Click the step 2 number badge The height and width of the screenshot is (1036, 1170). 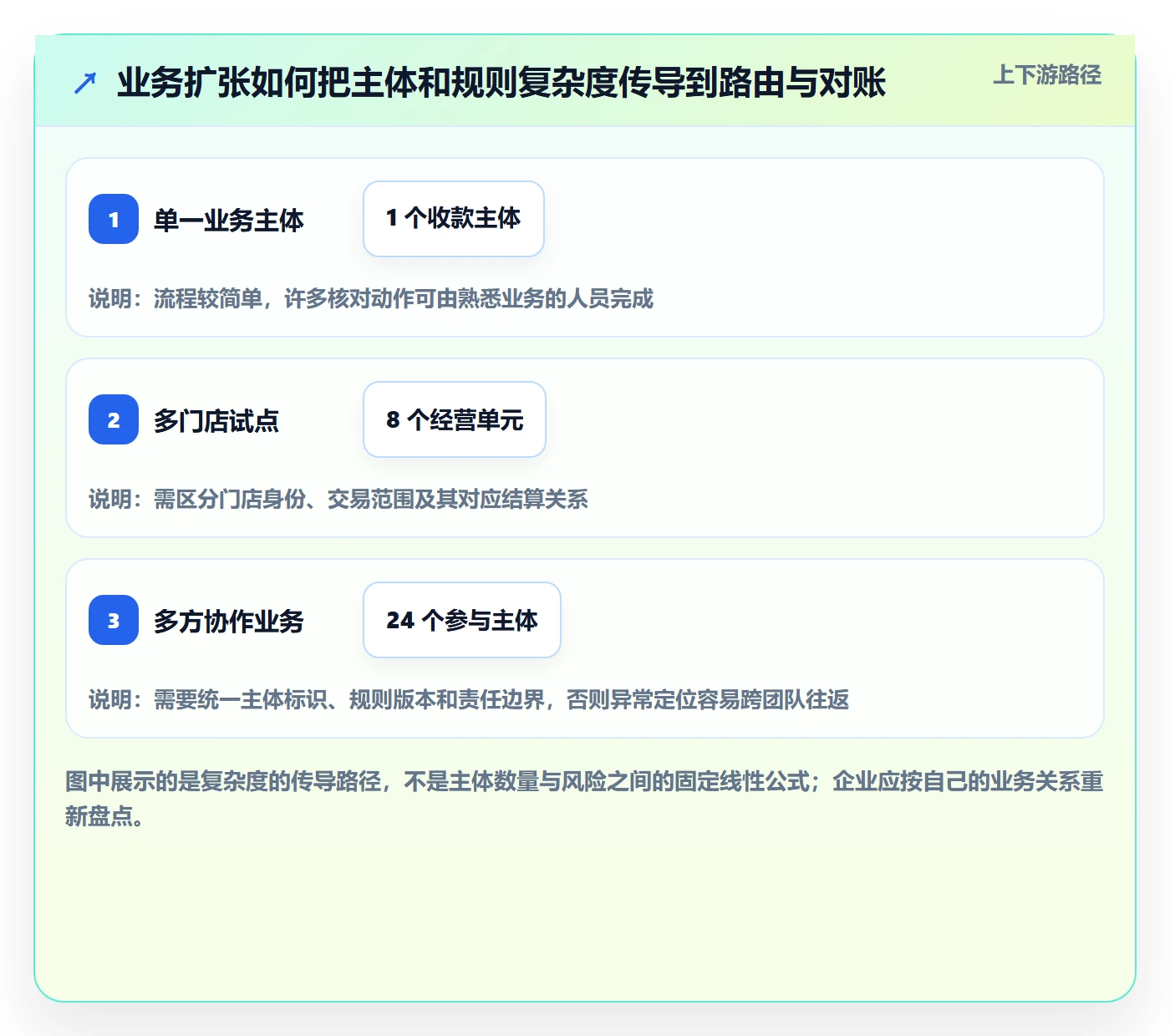114,419
